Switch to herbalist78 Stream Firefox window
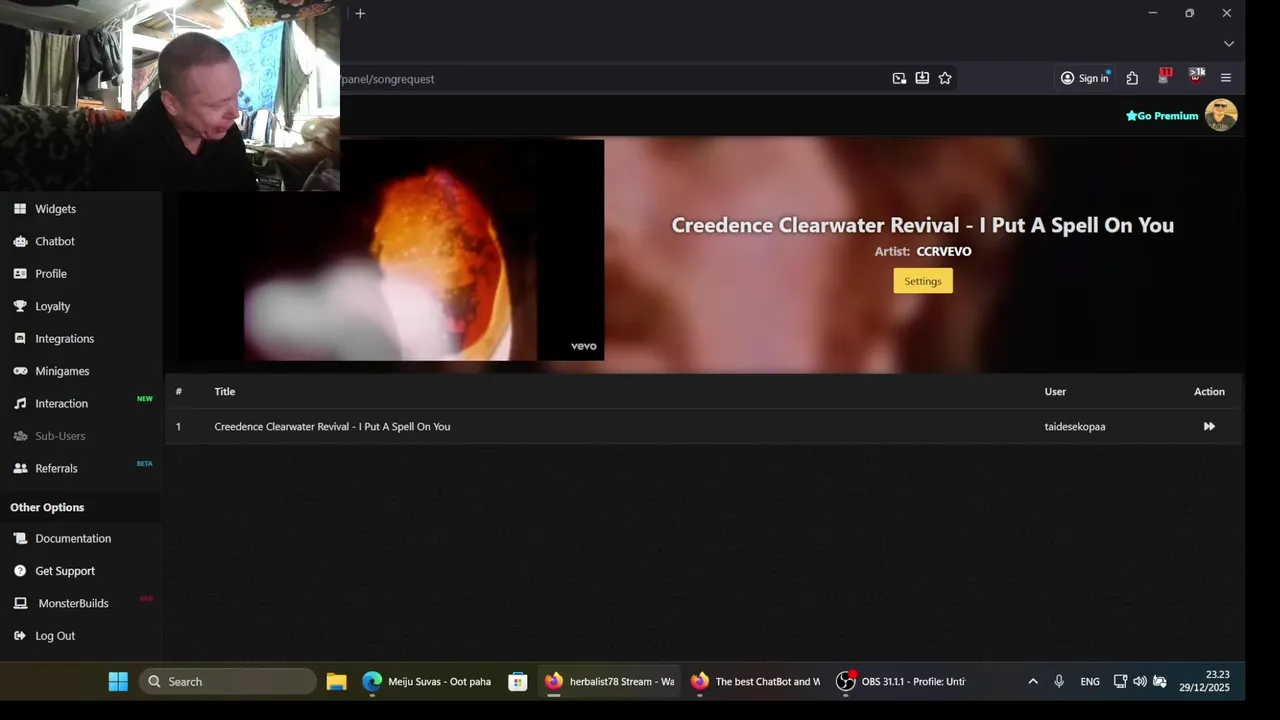Image resolution: width=1280 pixels, height=720 pixels. point(610,682)
